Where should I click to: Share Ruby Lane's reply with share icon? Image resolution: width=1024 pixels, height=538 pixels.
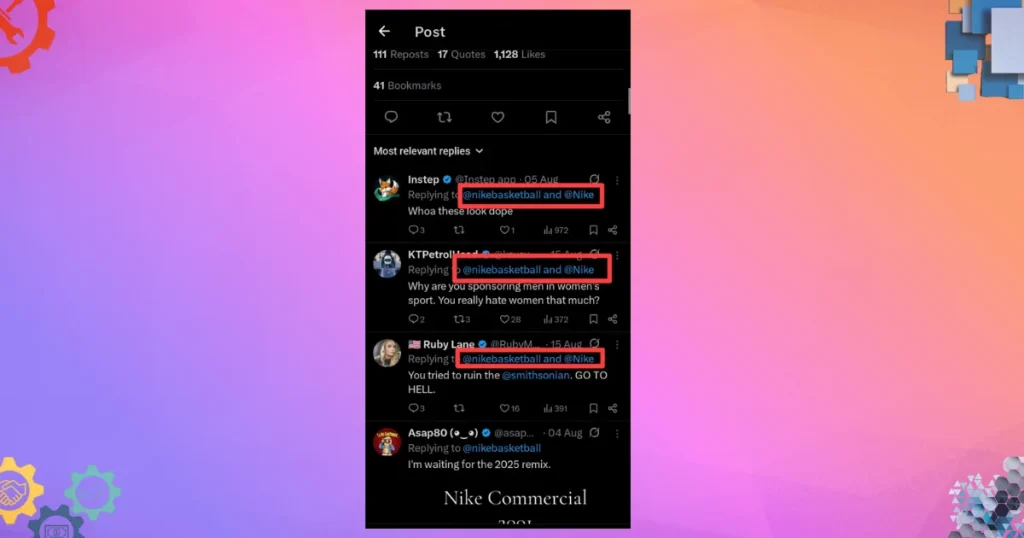[x=613, y=408]
